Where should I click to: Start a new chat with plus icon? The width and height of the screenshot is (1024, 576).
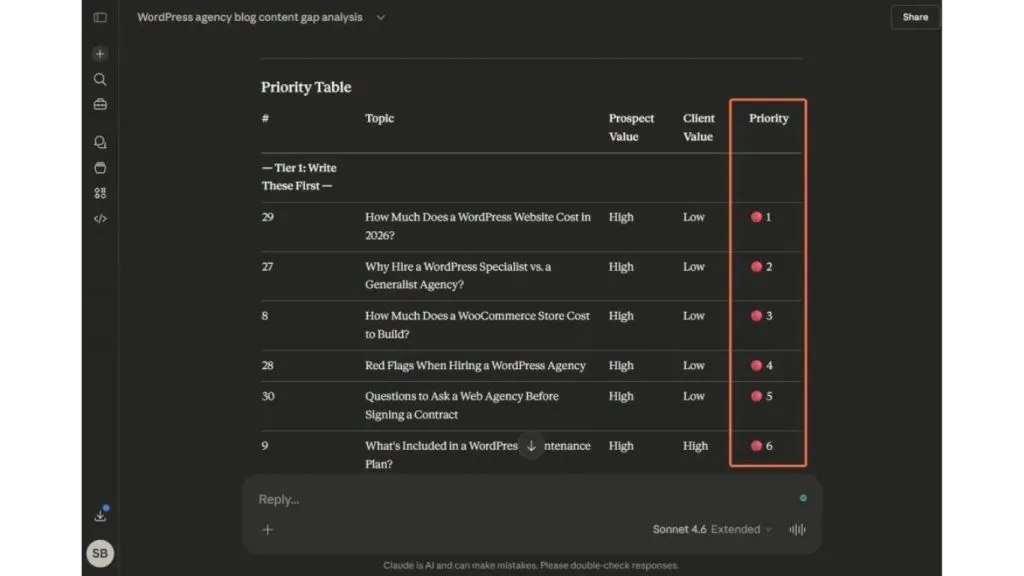click(100, 54)
